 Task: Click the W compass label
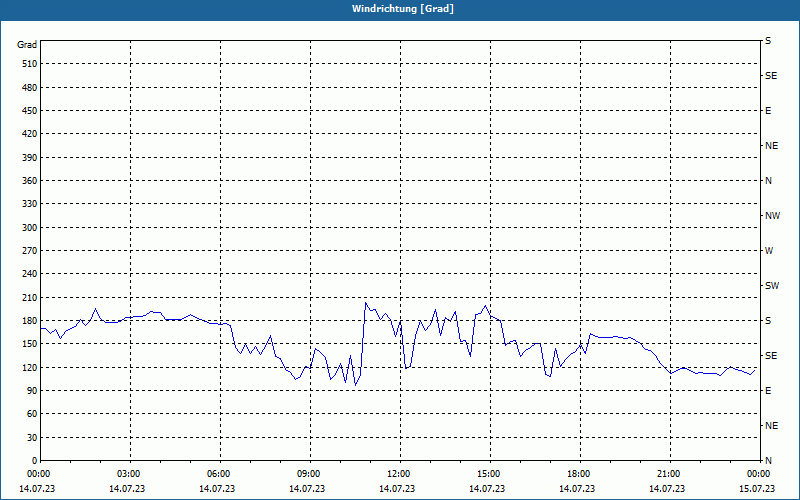click(x=769, y=251)
